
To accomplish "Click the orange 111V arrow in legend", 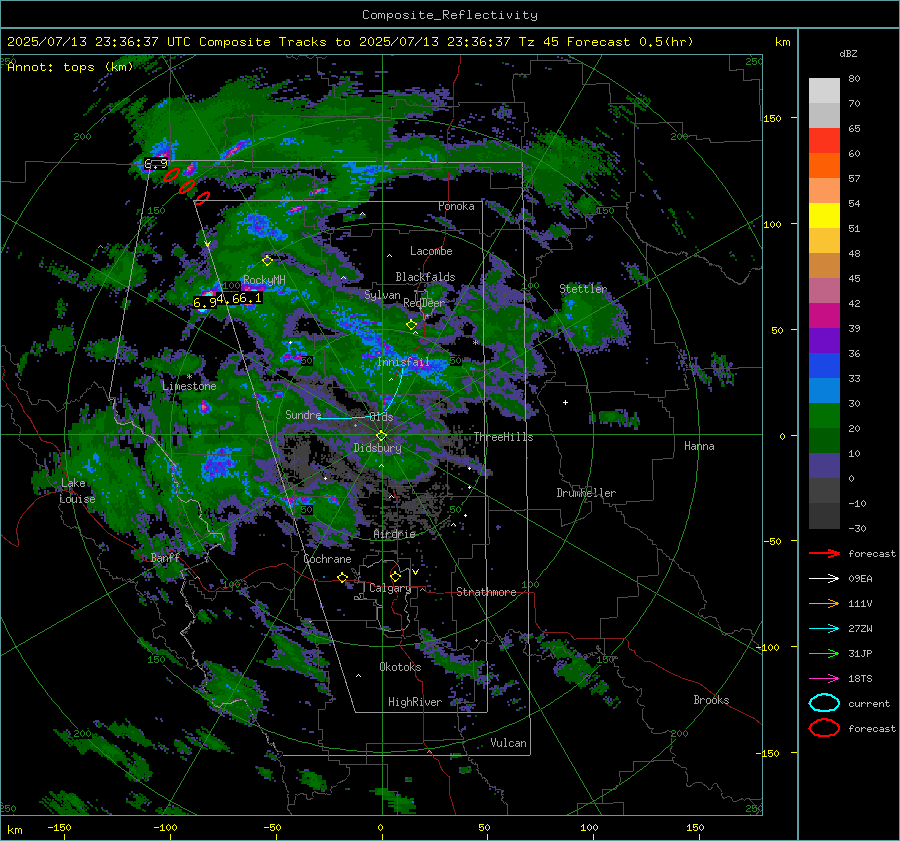I will [824, 603].
